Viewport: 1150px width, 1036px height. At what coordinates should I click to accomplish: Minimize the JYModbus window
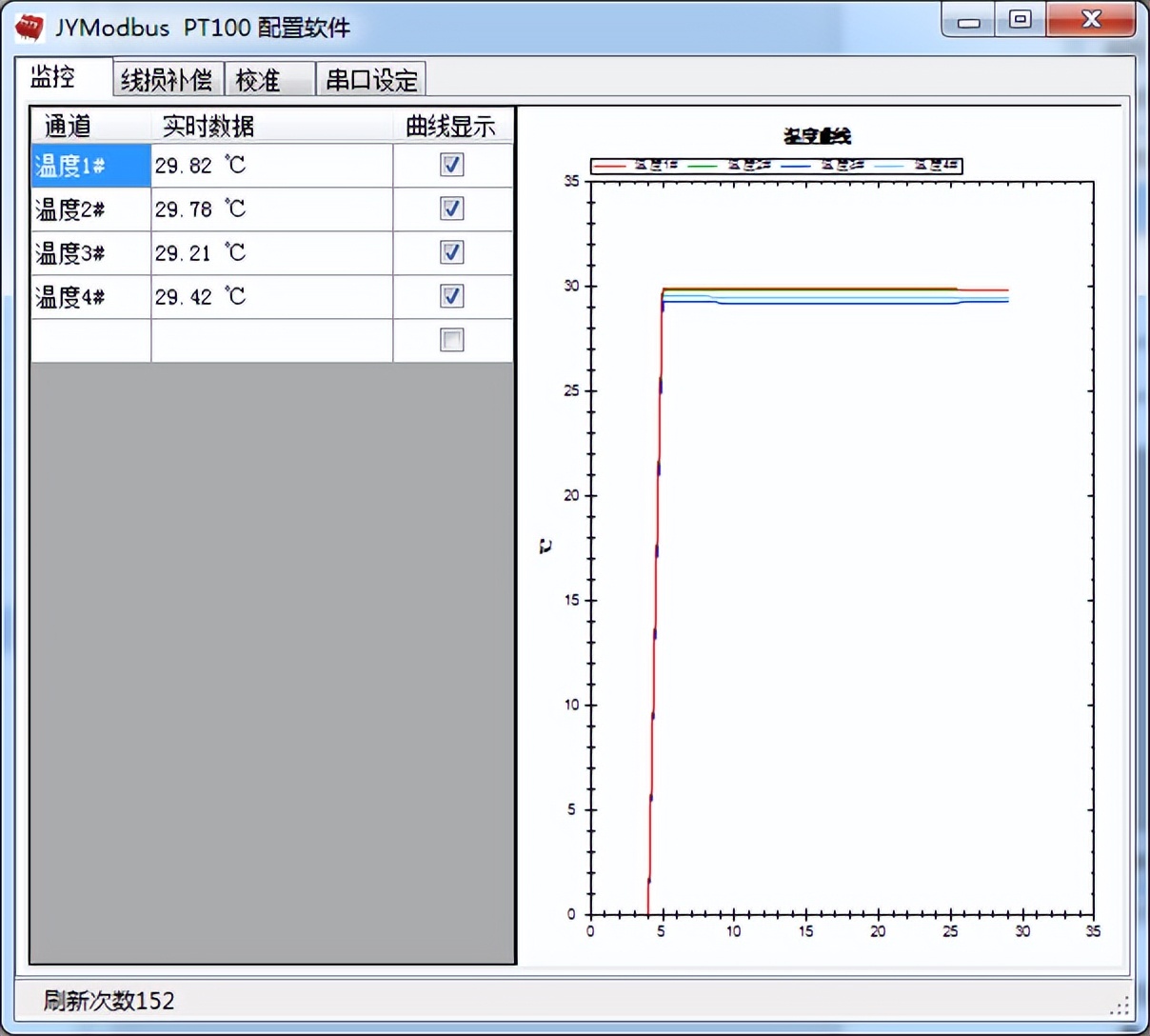tap(969, 21)
